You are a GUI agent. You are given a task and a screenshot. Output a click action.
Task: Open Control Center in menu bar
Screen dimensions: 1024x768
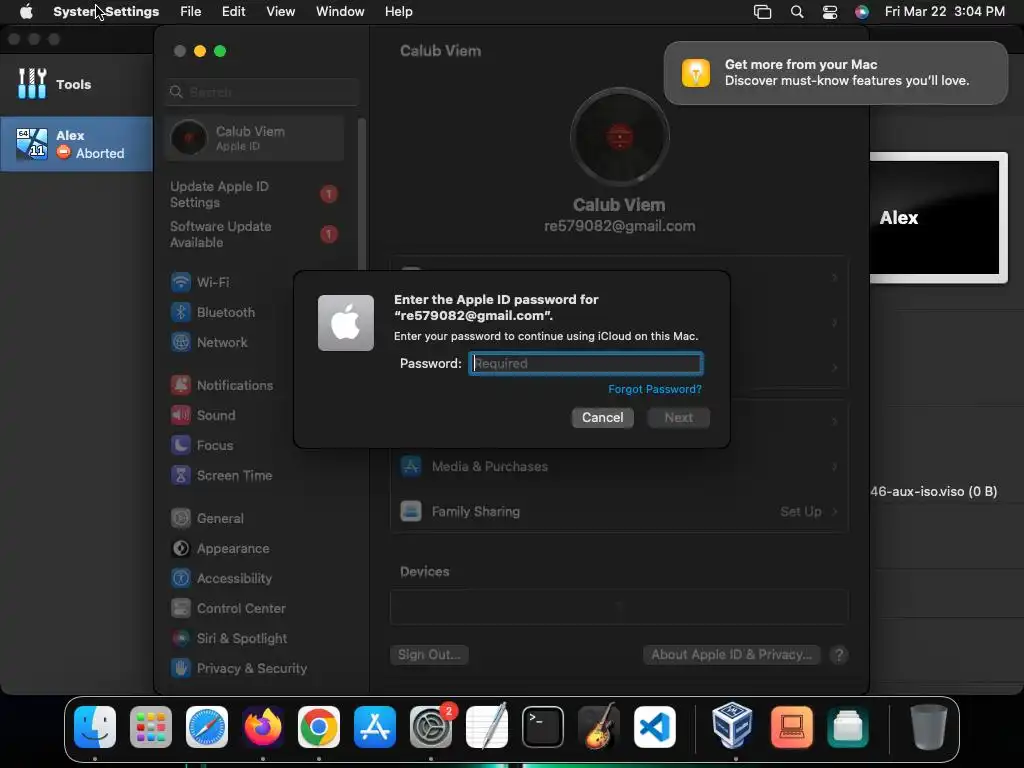click(x=830, y=11)
